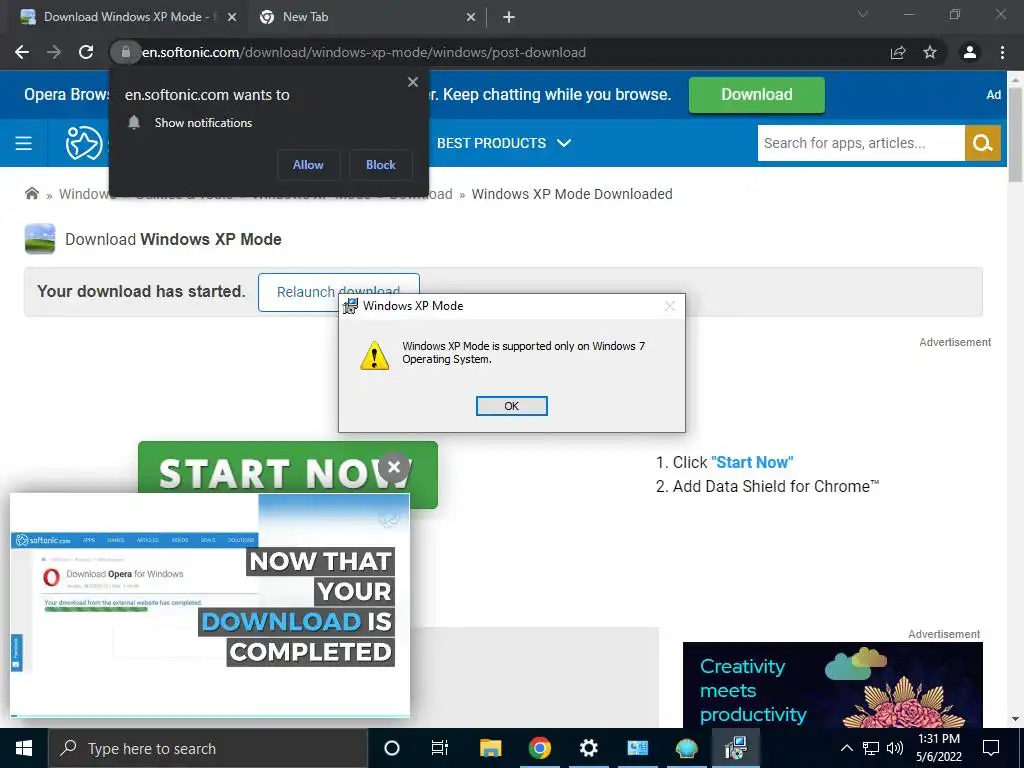1024x768 pixels.
Task: Open the Chrome profile icon
Action: coord(970,52)
